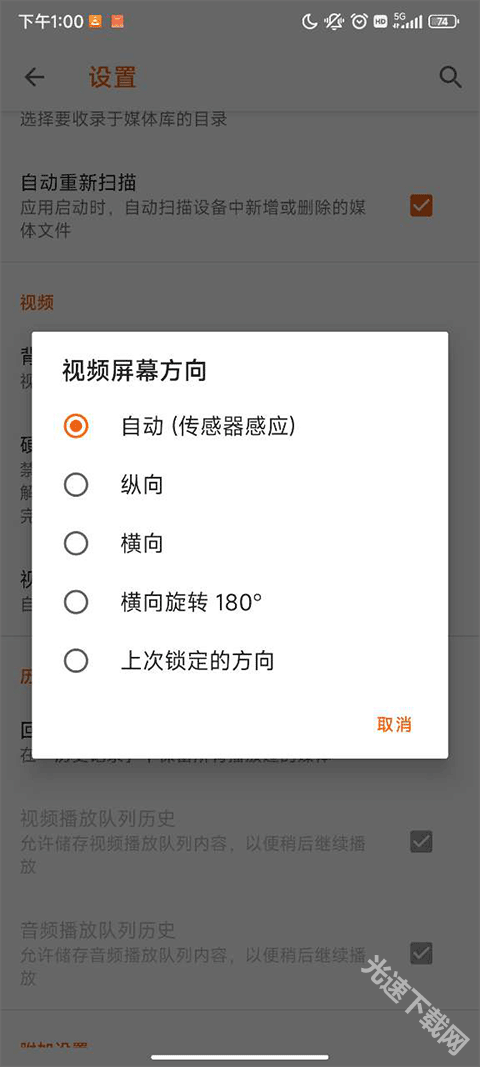Tap the moon do-not-disturb status icon
Screen dimensions: 480x1067
pos(310,22)
